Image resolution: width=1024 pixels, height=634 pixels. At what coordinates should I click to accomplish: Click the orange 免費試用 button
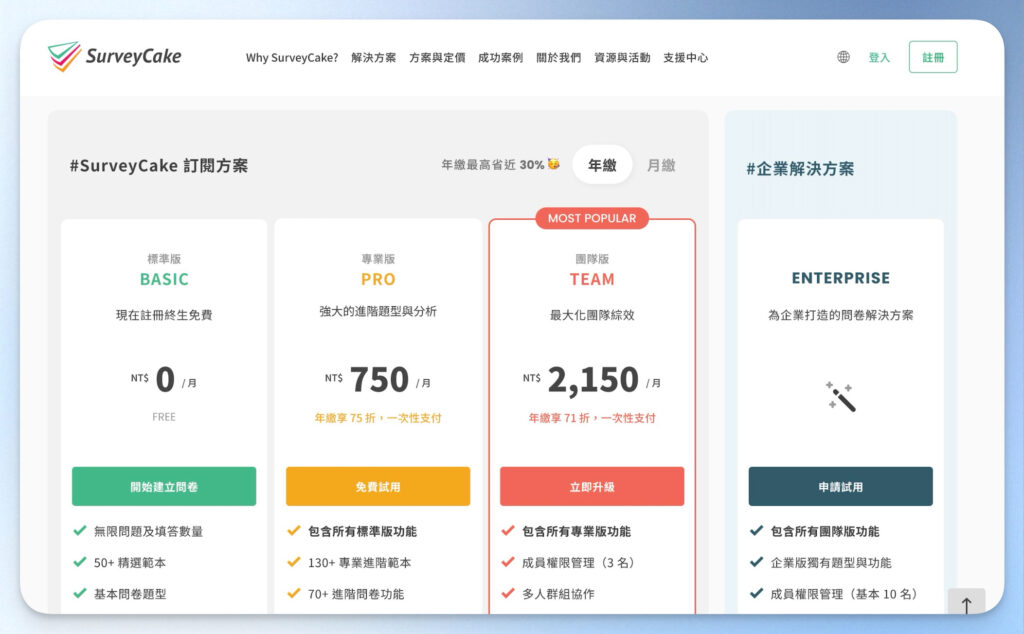click(x=378, y=486)
